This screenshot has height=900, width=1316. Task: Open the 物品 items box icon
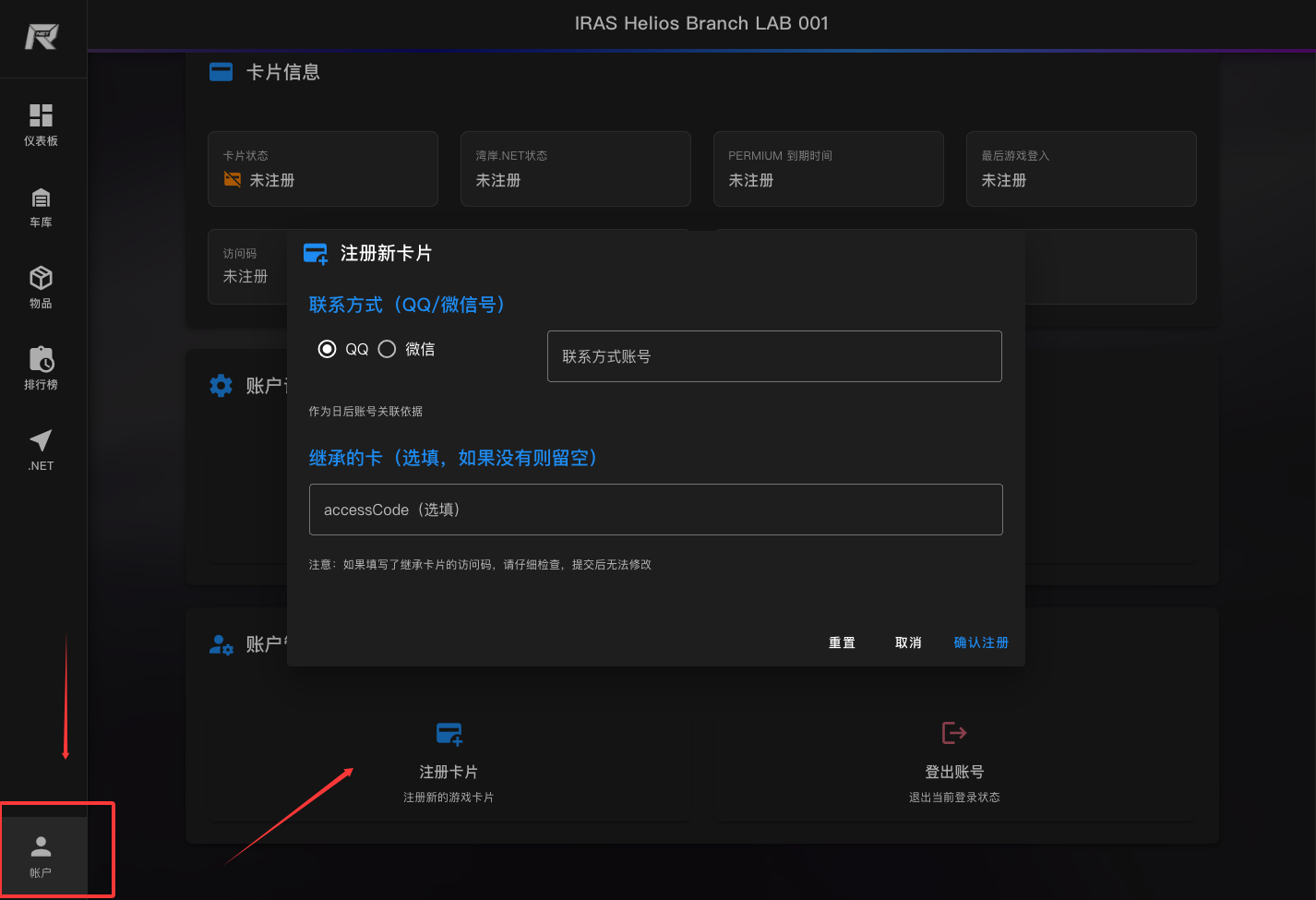42,278
